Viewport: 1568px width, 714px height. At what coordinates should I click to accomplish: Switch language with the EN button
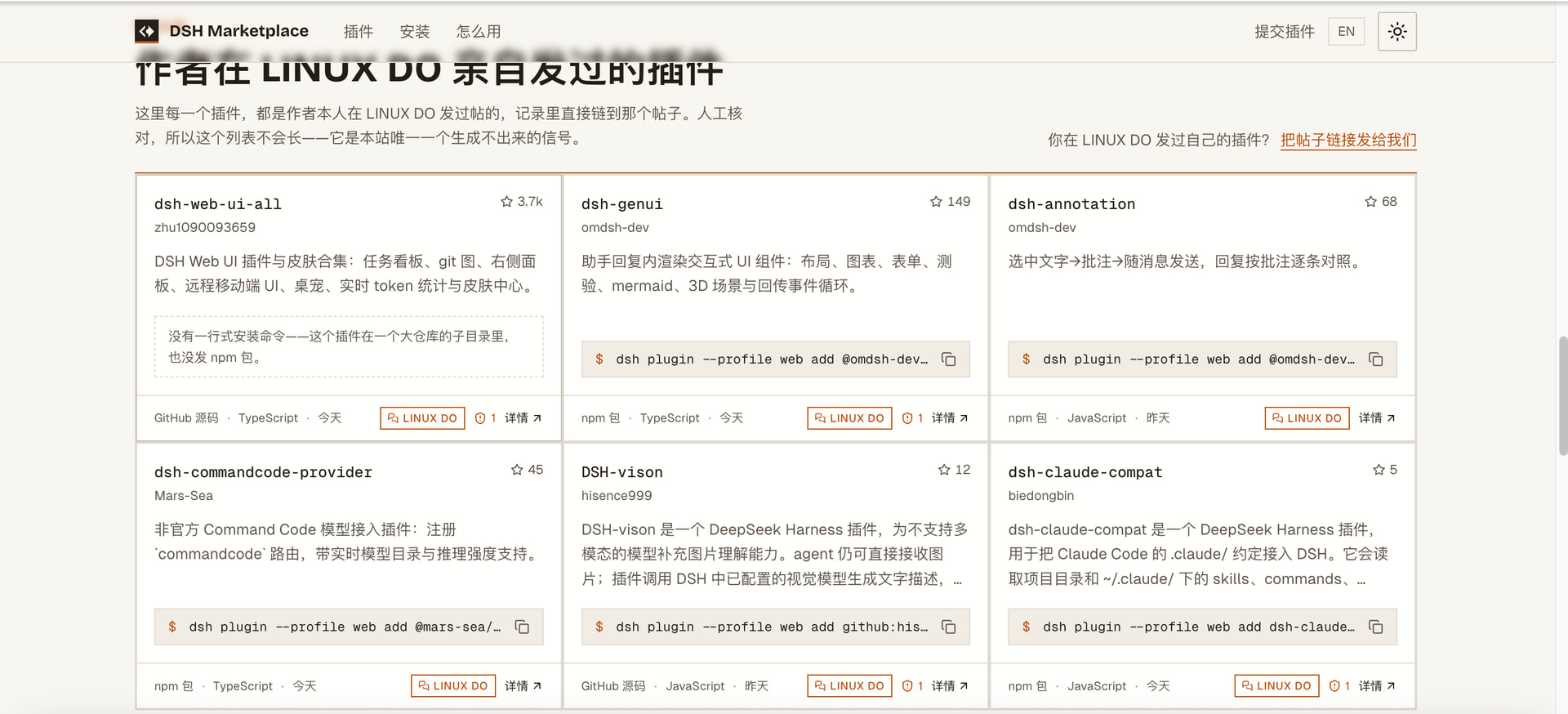[x=1346, y=32]
